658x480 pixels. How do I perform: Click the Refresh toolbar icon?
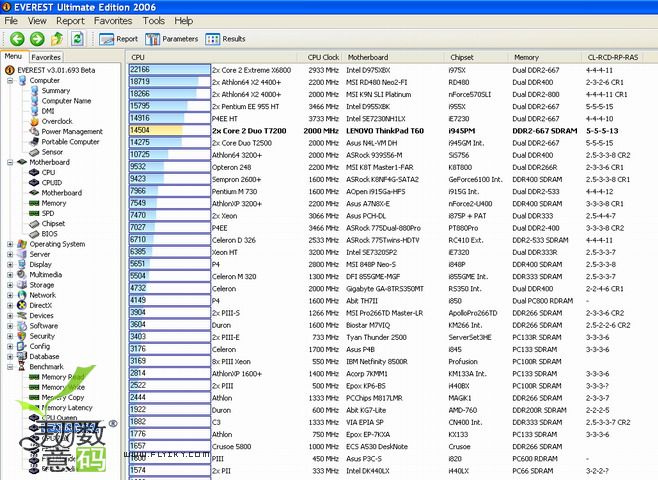[77, 39]
